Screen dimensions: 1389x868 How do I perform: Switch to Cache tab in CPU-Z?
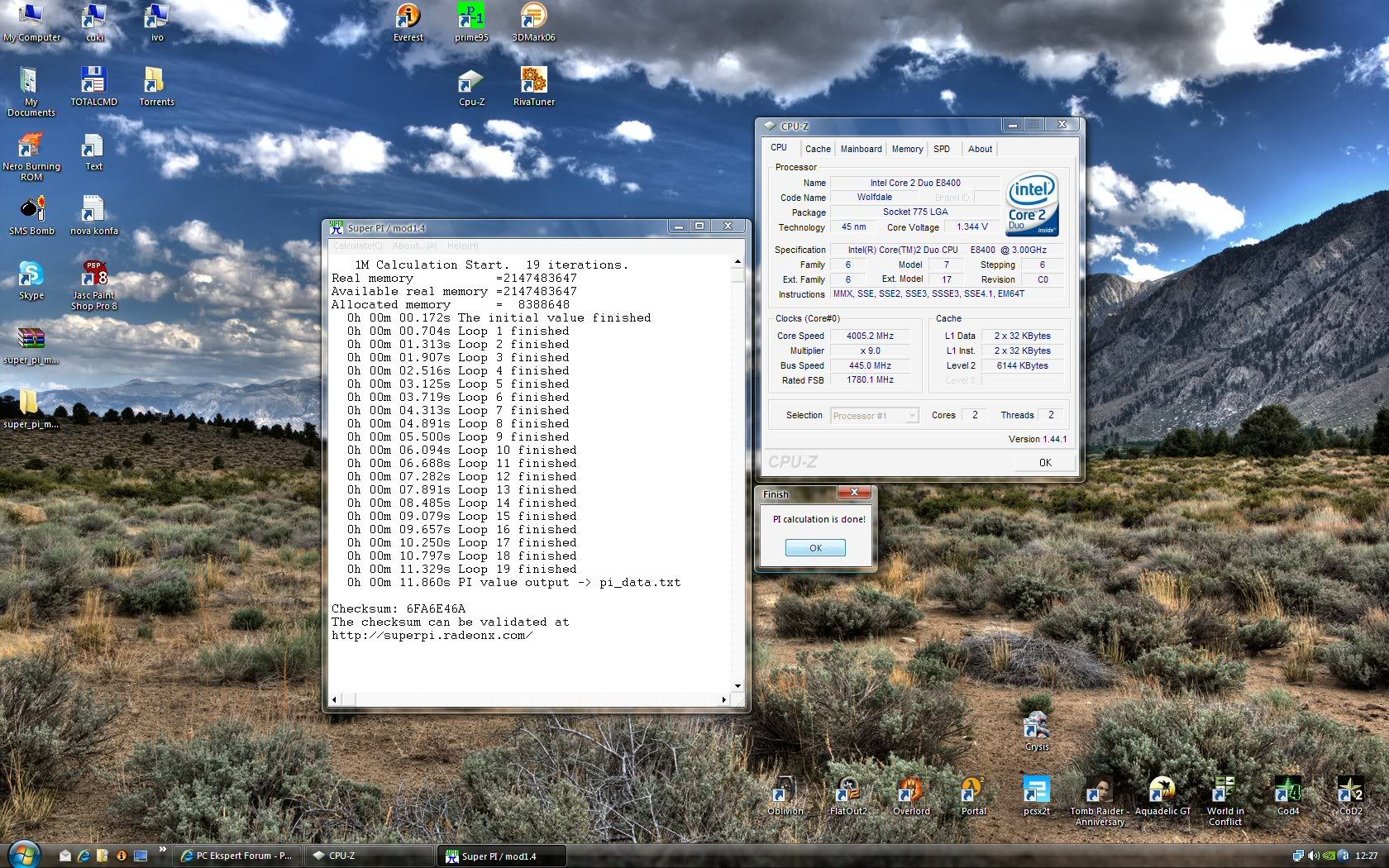coord(818,149)
